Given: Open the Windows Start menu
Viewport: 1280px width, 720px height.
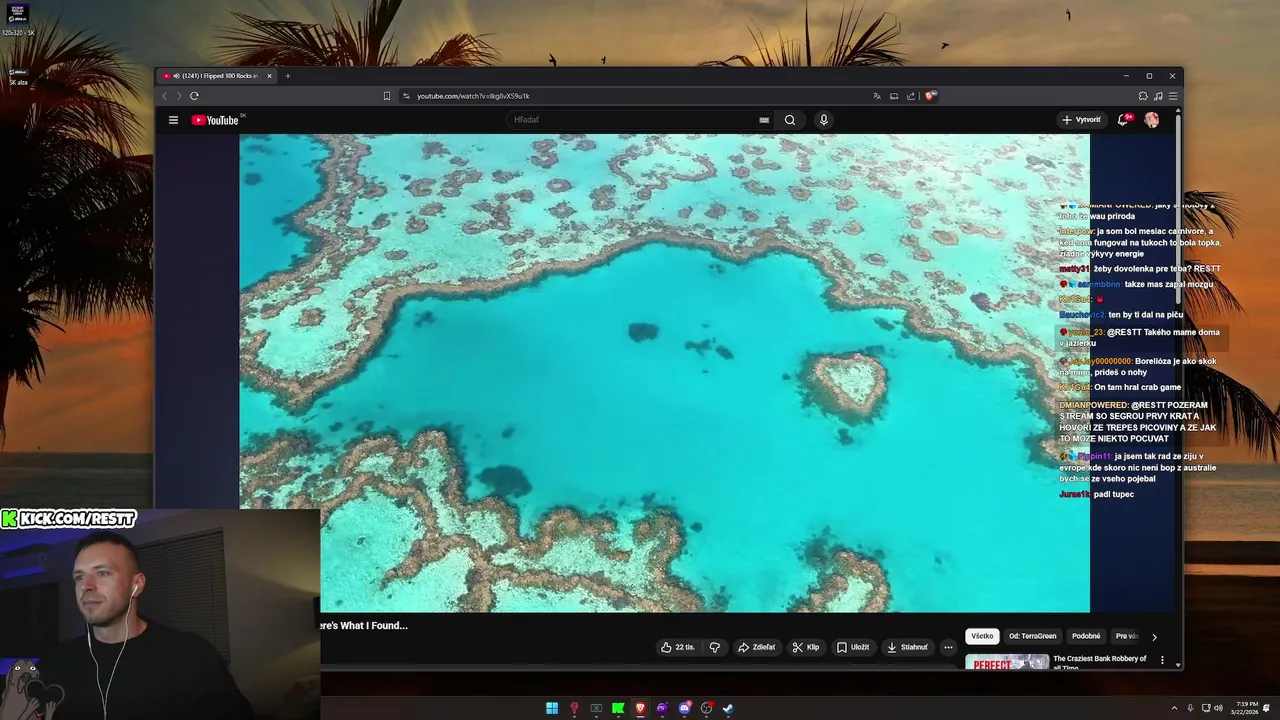Looking at the screenshot, I should click(552, 708).
